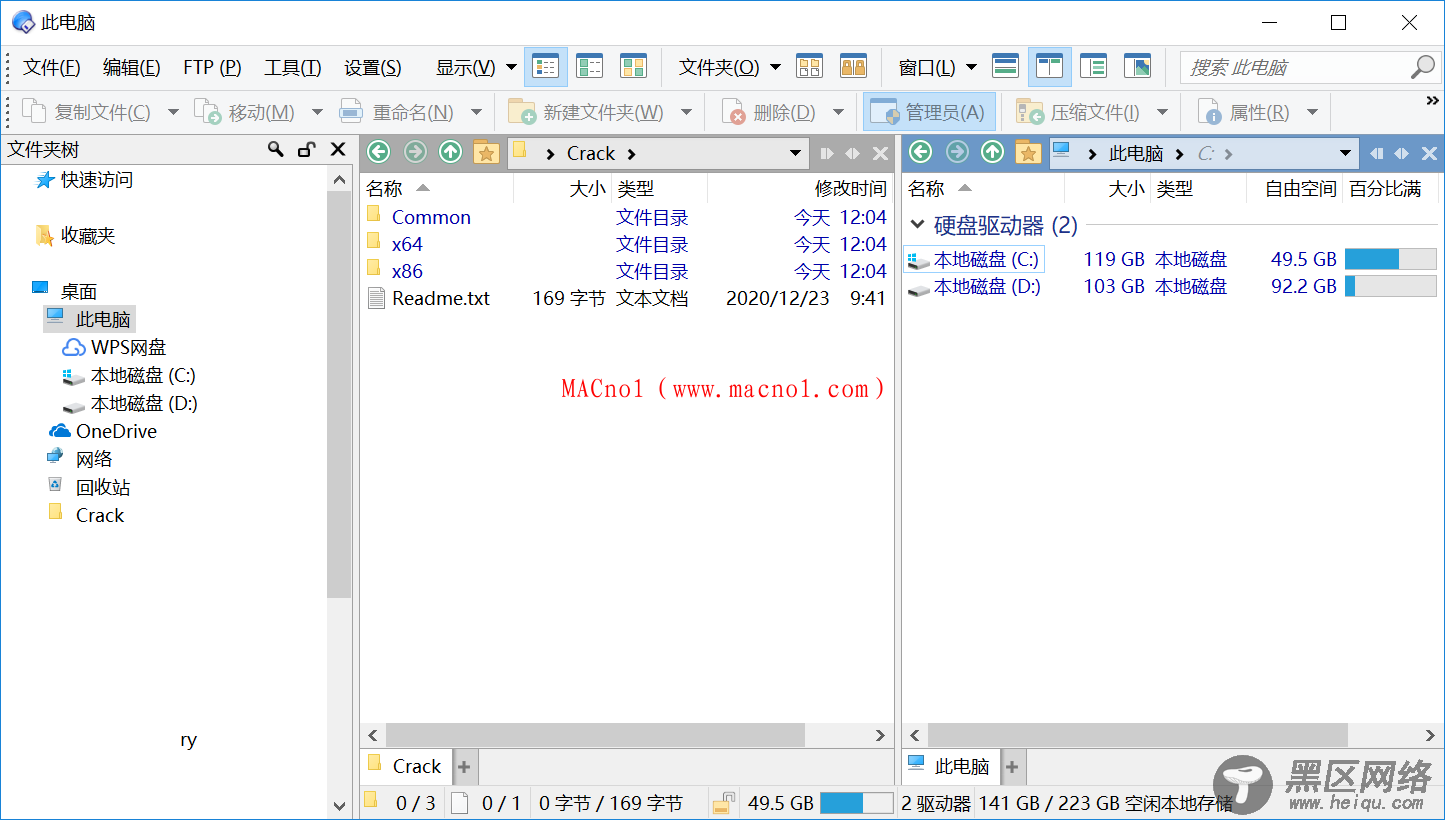Screen dimensions: 1445x820
Task: Expand the Crack path address dropdown
Action: (x=795, y=153)
